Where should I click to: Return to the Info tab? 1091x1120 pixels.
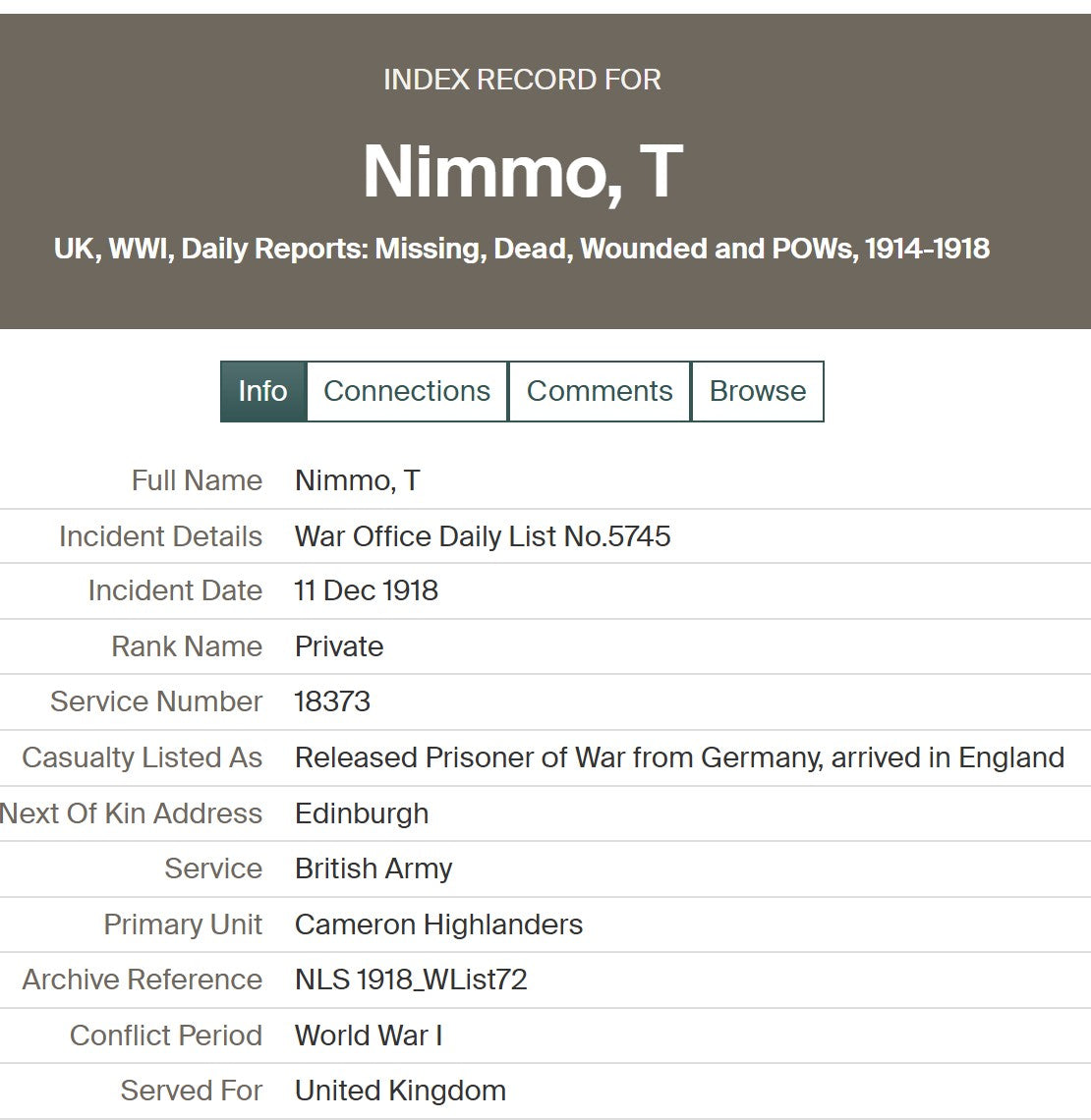261,391
